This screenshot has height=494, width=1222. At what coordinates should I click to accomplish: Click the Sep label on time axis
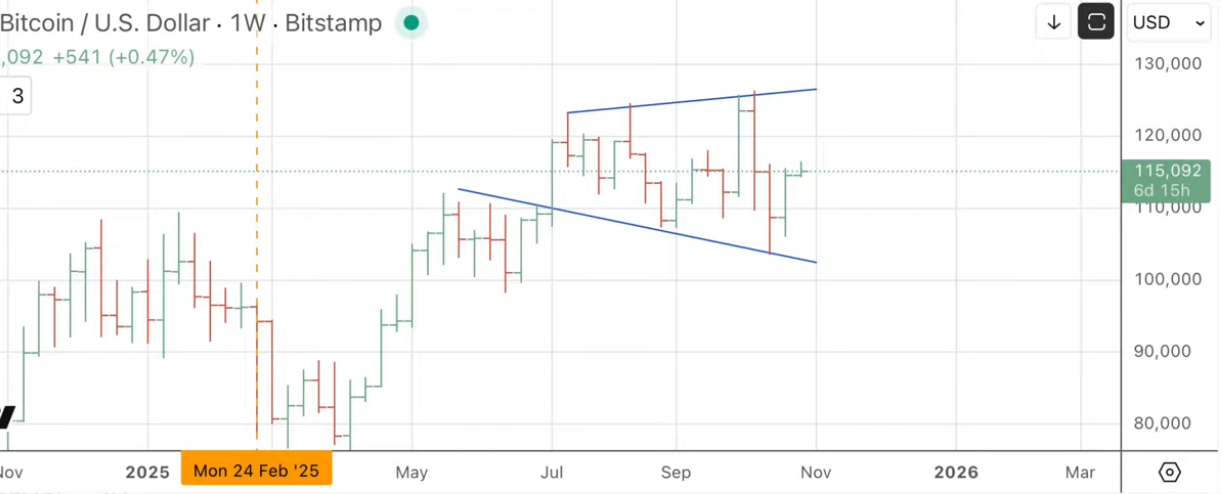pyautogui.click(x=676, y=471)
